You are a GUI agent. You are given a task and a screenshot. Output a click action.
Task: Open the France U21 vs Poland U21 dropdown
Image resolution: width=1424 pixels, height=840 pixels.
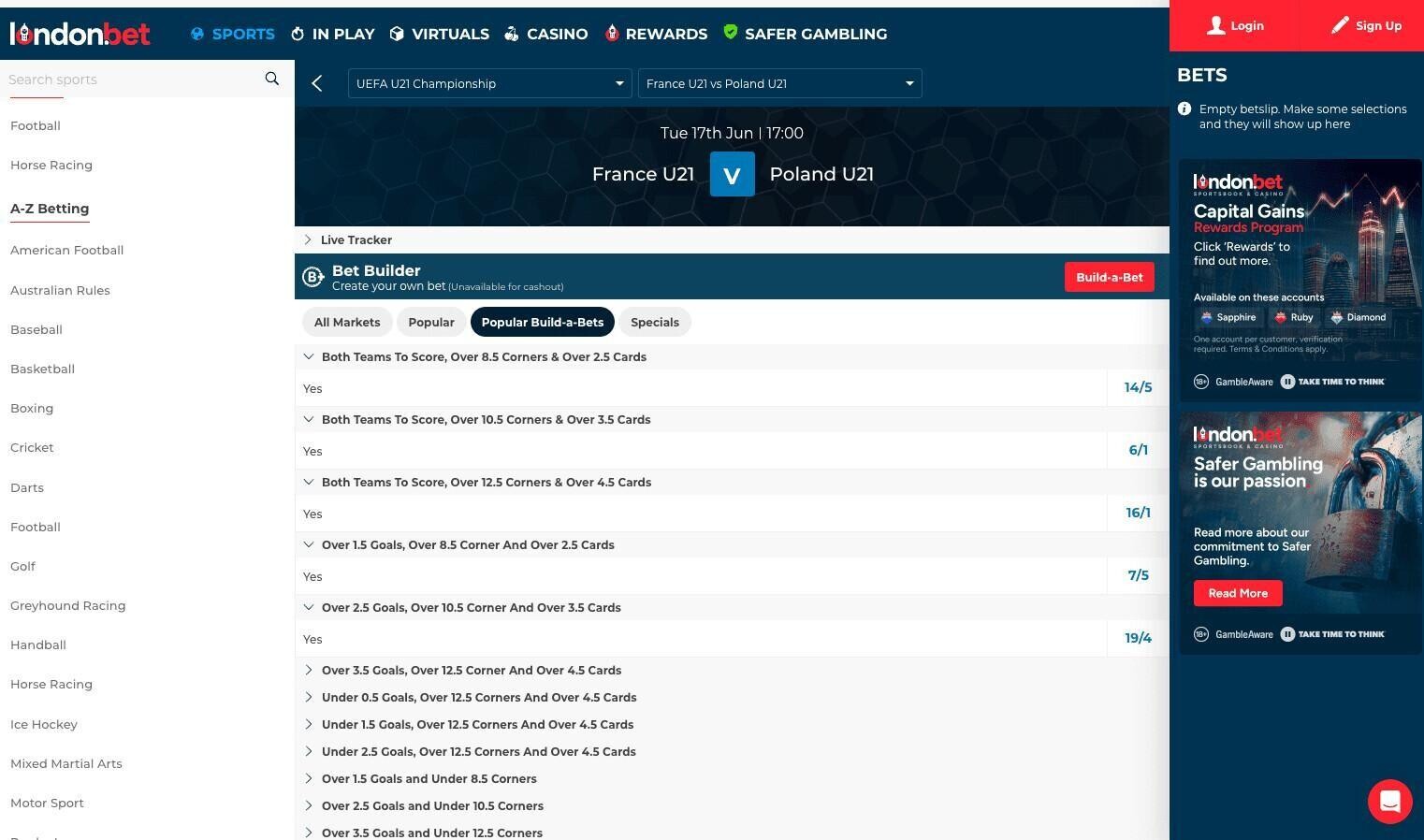tap(779, 83)
